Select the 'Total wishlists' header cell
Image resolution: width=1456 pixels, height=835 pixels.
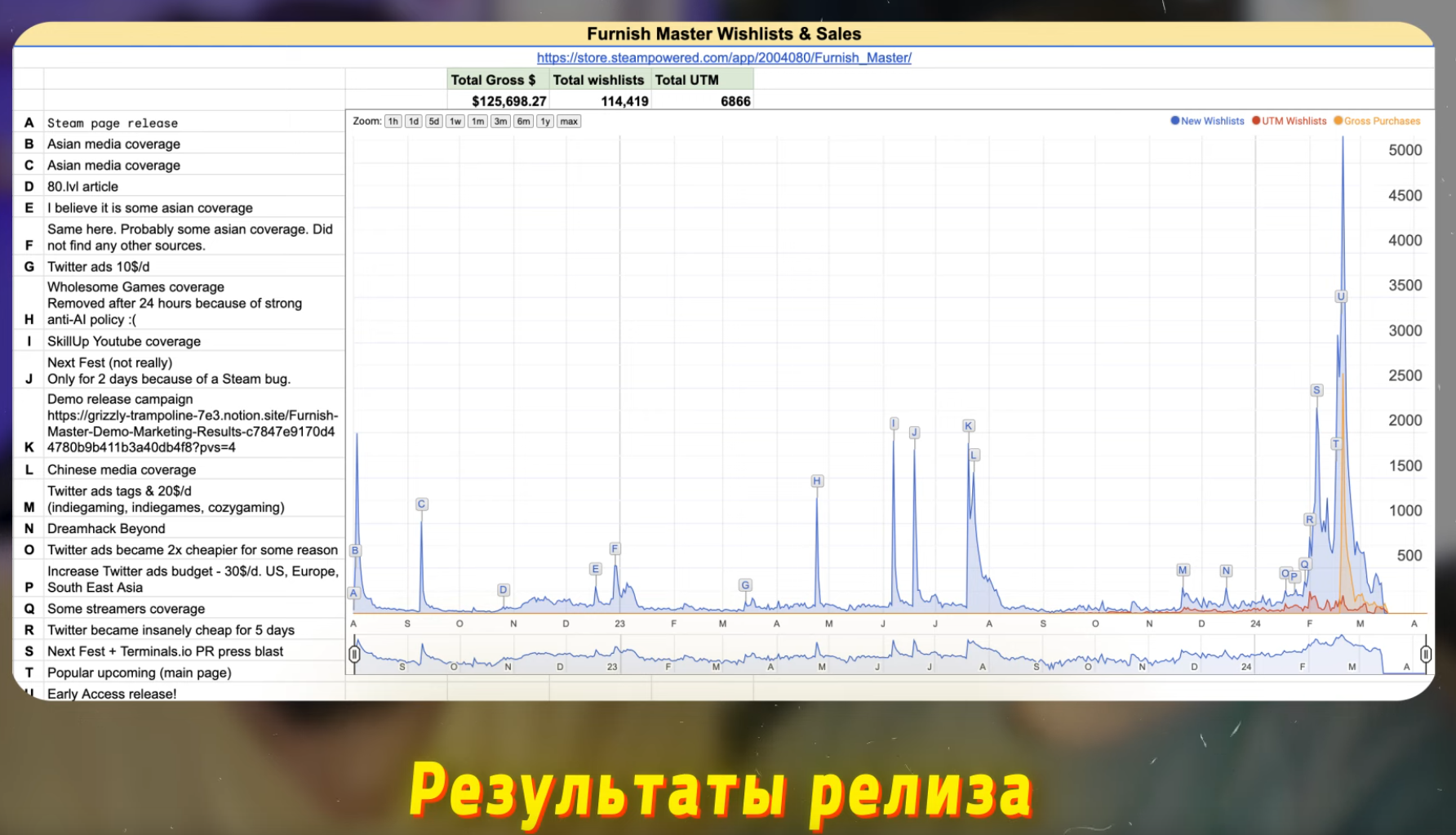point(601,80)
